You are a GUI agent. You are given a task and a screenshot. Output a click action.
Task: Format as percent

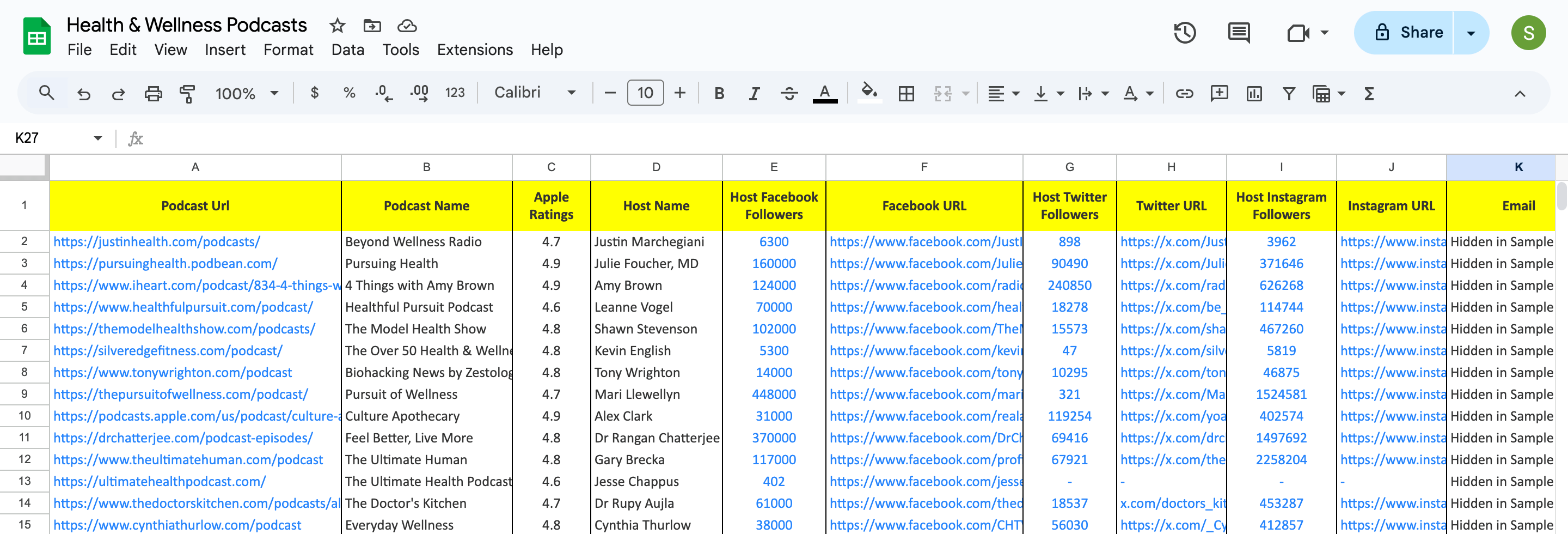pyautogui.click(x=349, y=93)
